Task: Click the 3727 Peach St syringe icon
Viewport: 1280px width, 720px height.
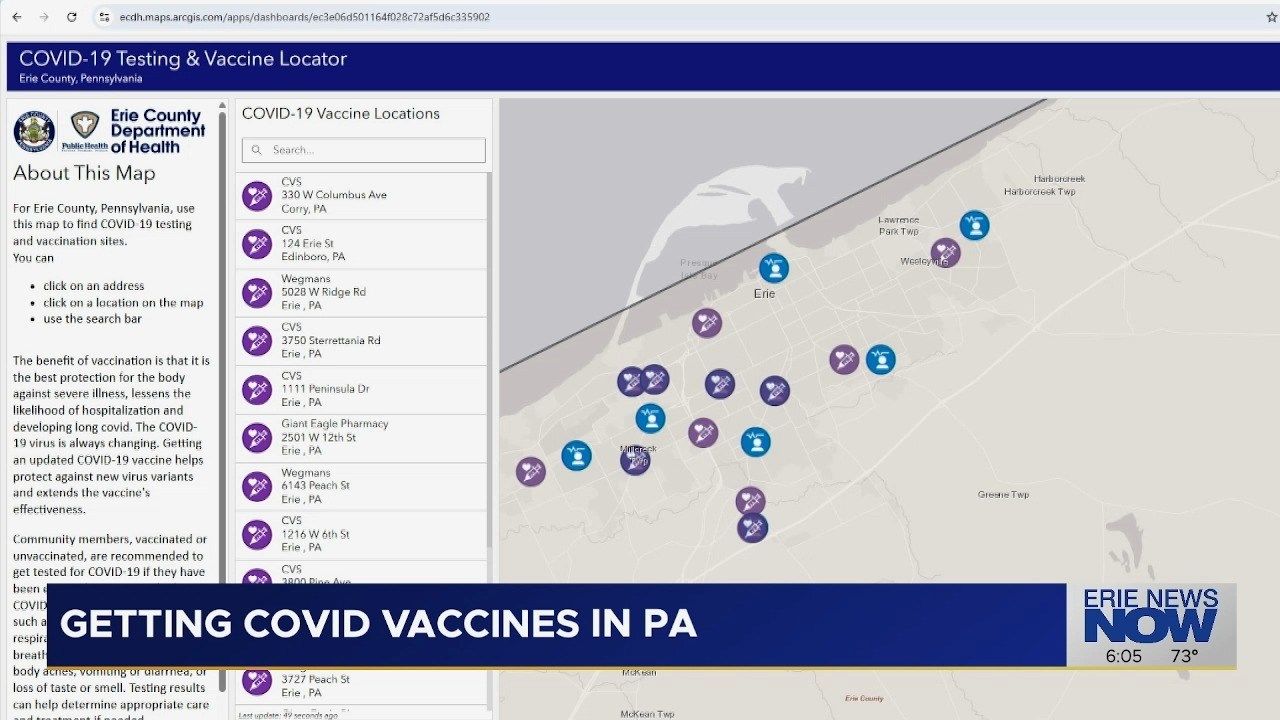Action: coord(257,681)
